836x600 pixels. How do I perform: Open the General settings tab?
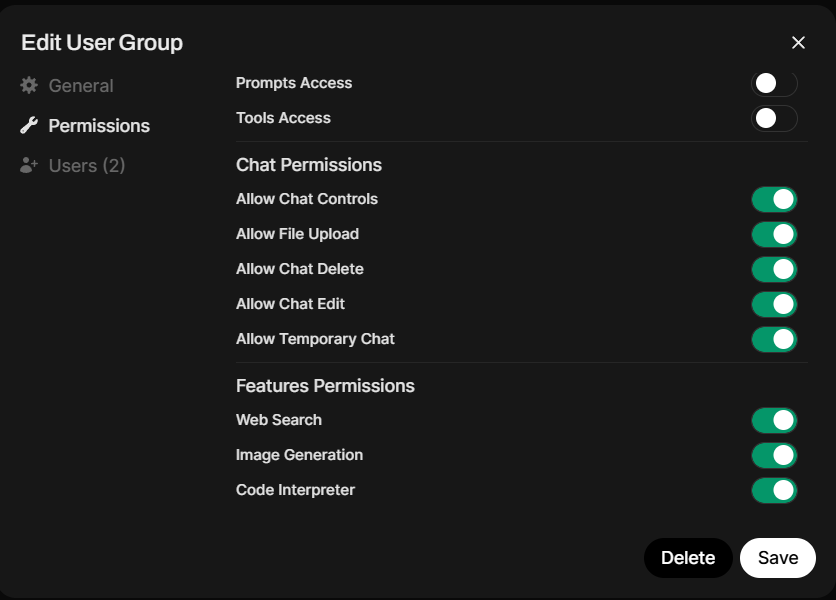(80, 86)
